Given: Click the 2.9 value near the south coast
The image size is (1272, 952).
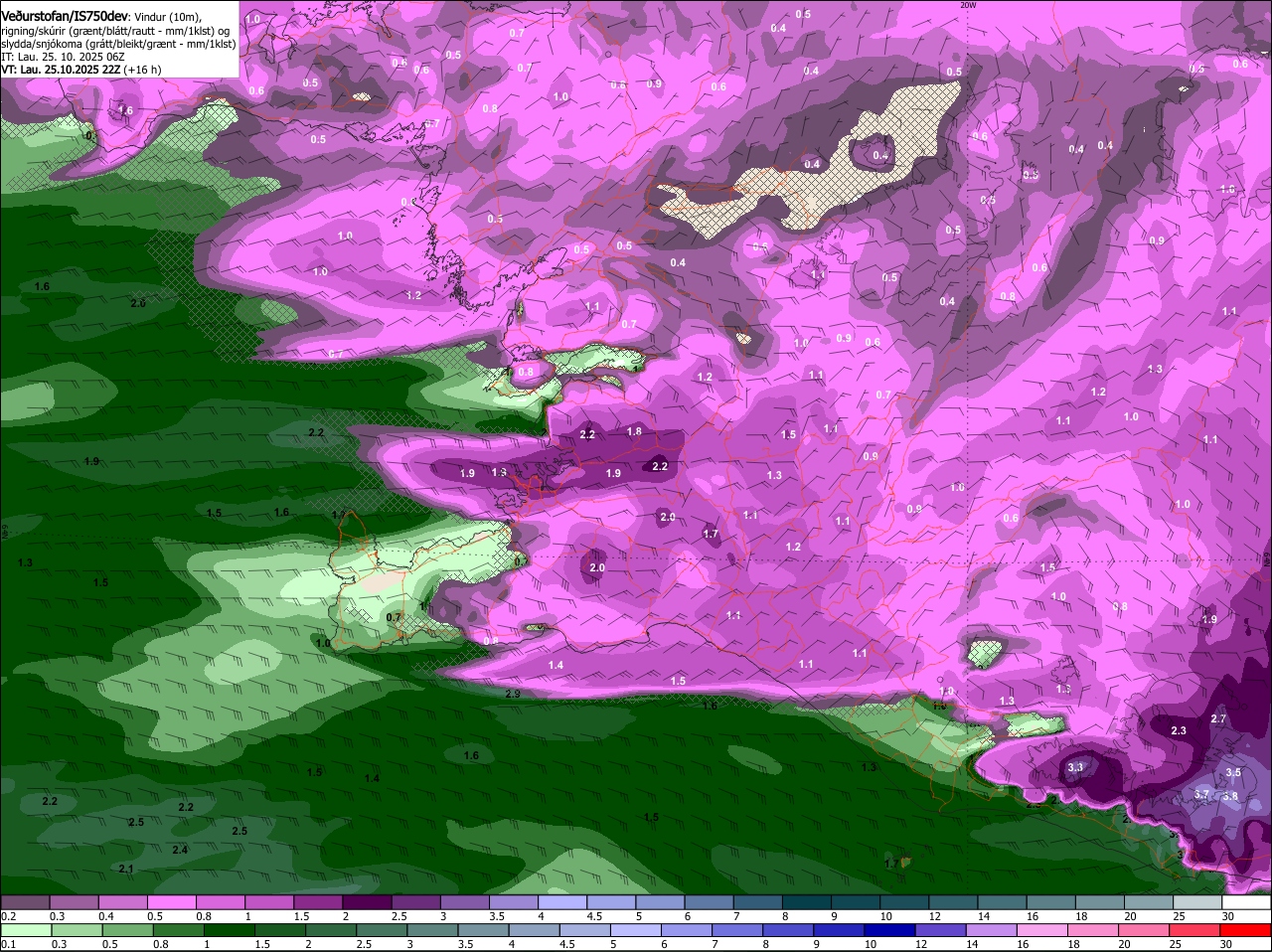Looking at the screenshot, I should [x=513, y=694].
